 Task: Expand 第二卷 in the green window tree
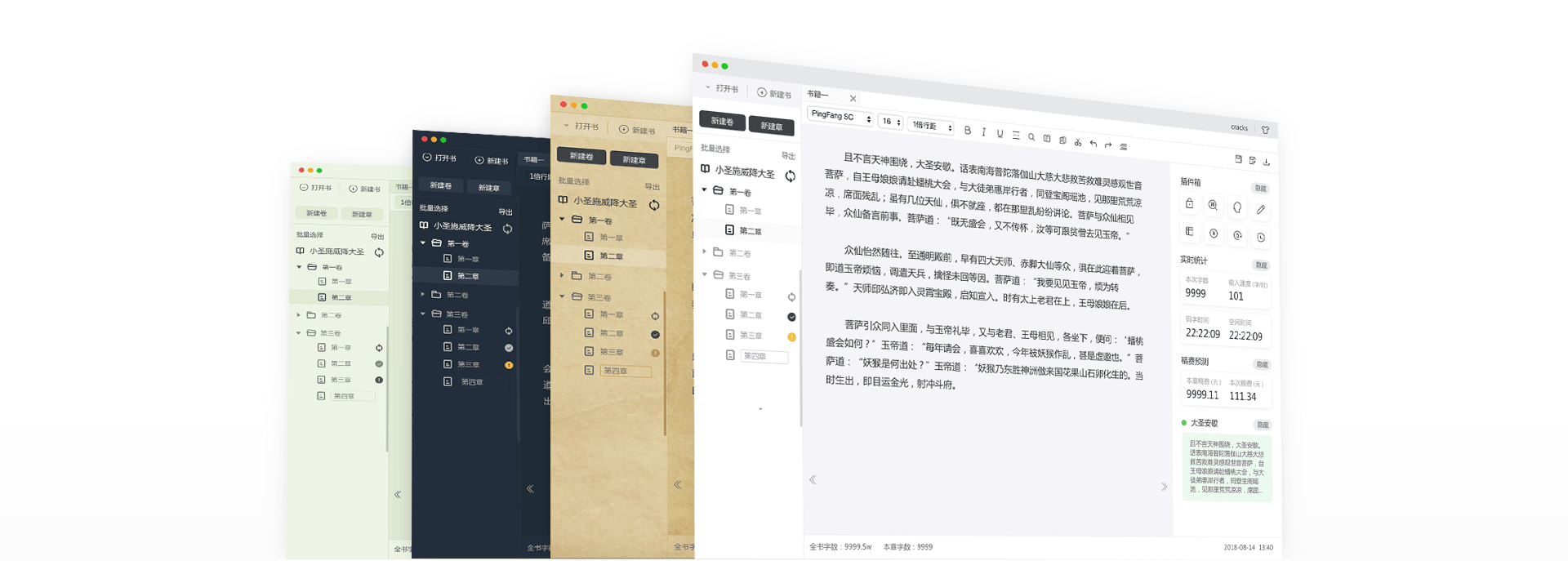[x=299, y=314]
